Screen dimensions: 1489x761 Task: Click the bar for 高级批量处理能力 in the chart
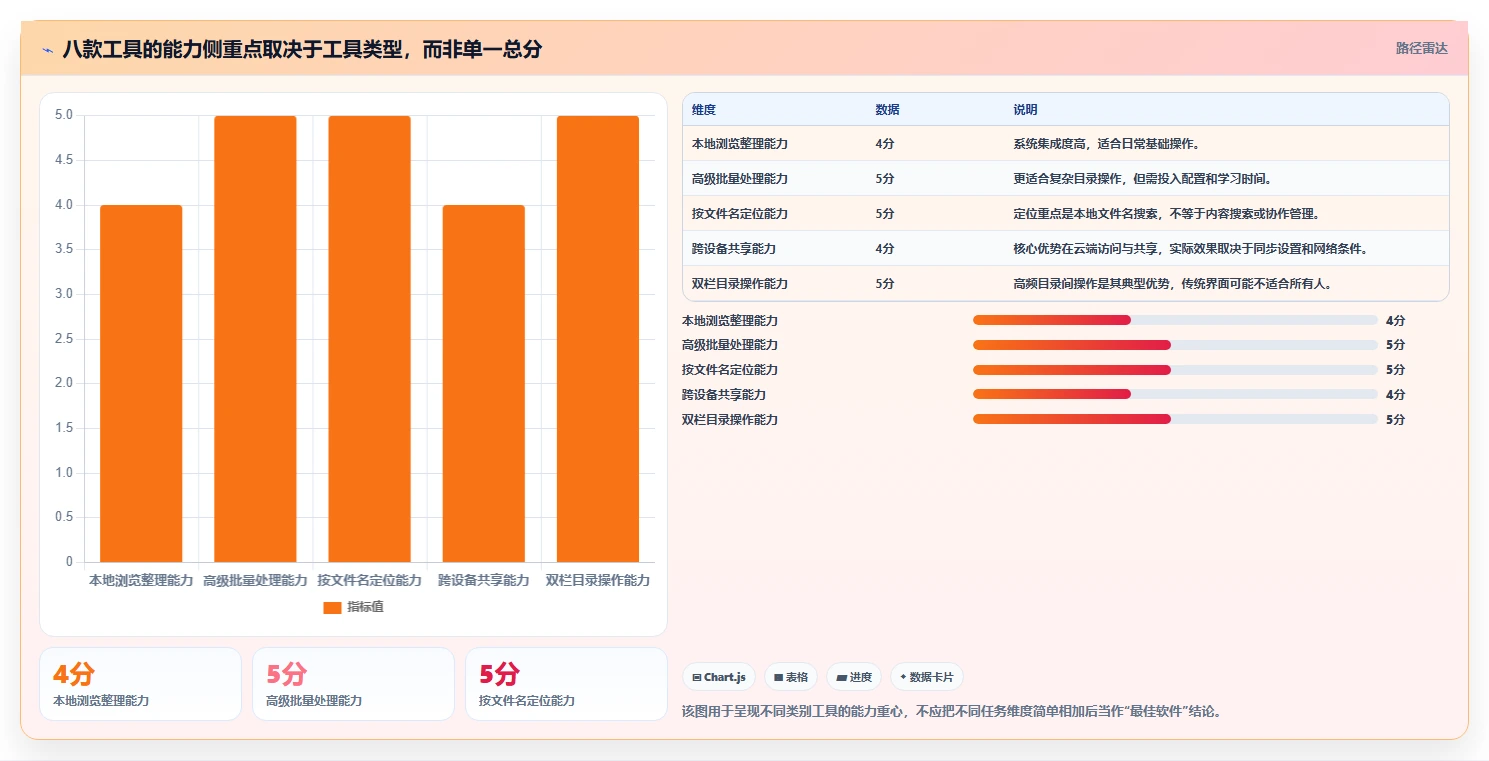[x=255, y=339]
